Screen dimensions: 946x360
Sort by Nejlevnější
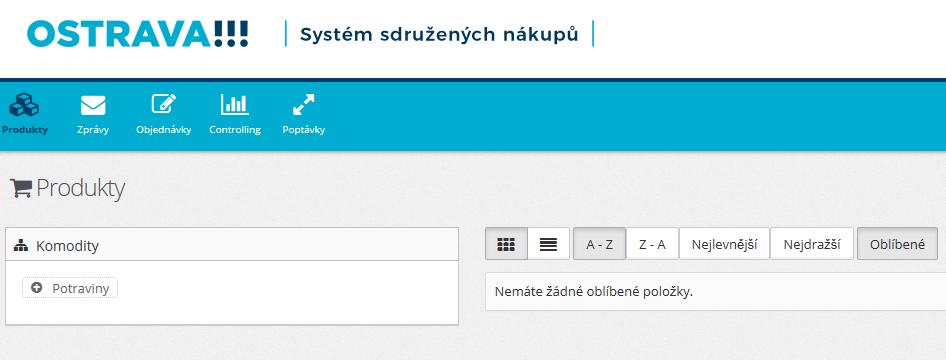point(724,244)
